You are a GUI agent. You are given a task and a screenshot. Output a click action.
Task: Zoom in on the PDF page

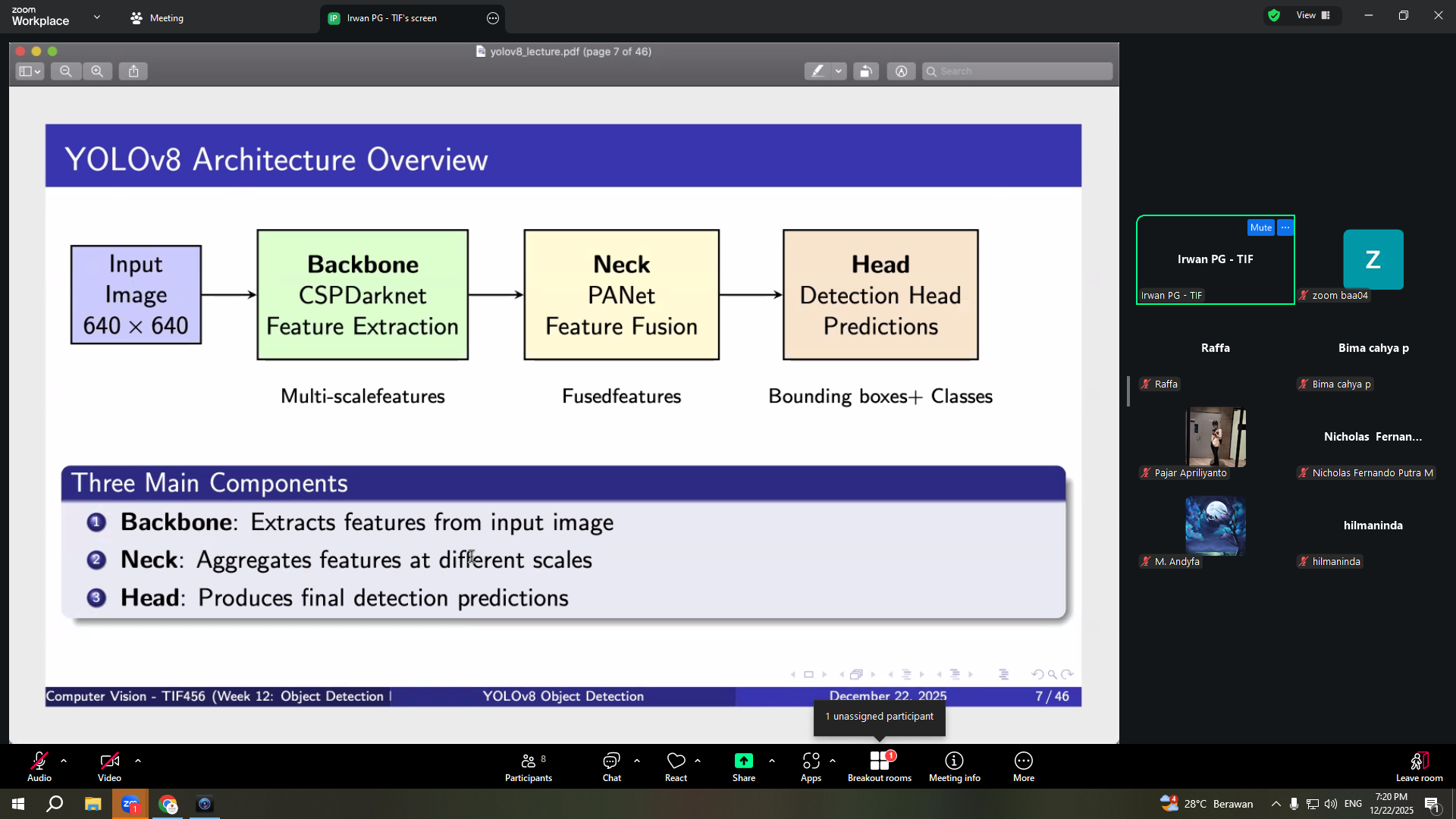click(x=97, y=71)
